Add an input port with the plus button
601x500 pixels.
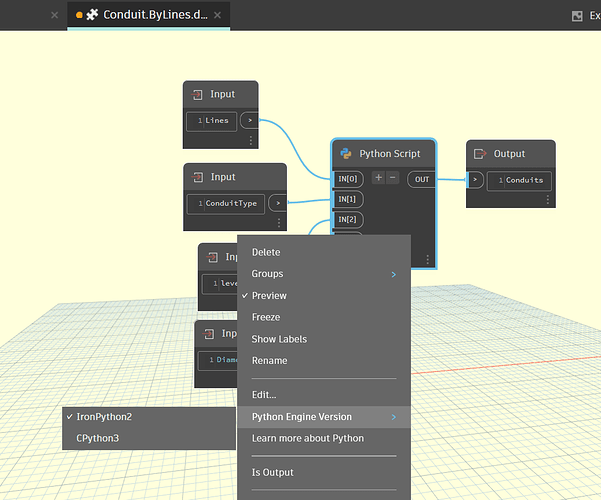378,178
